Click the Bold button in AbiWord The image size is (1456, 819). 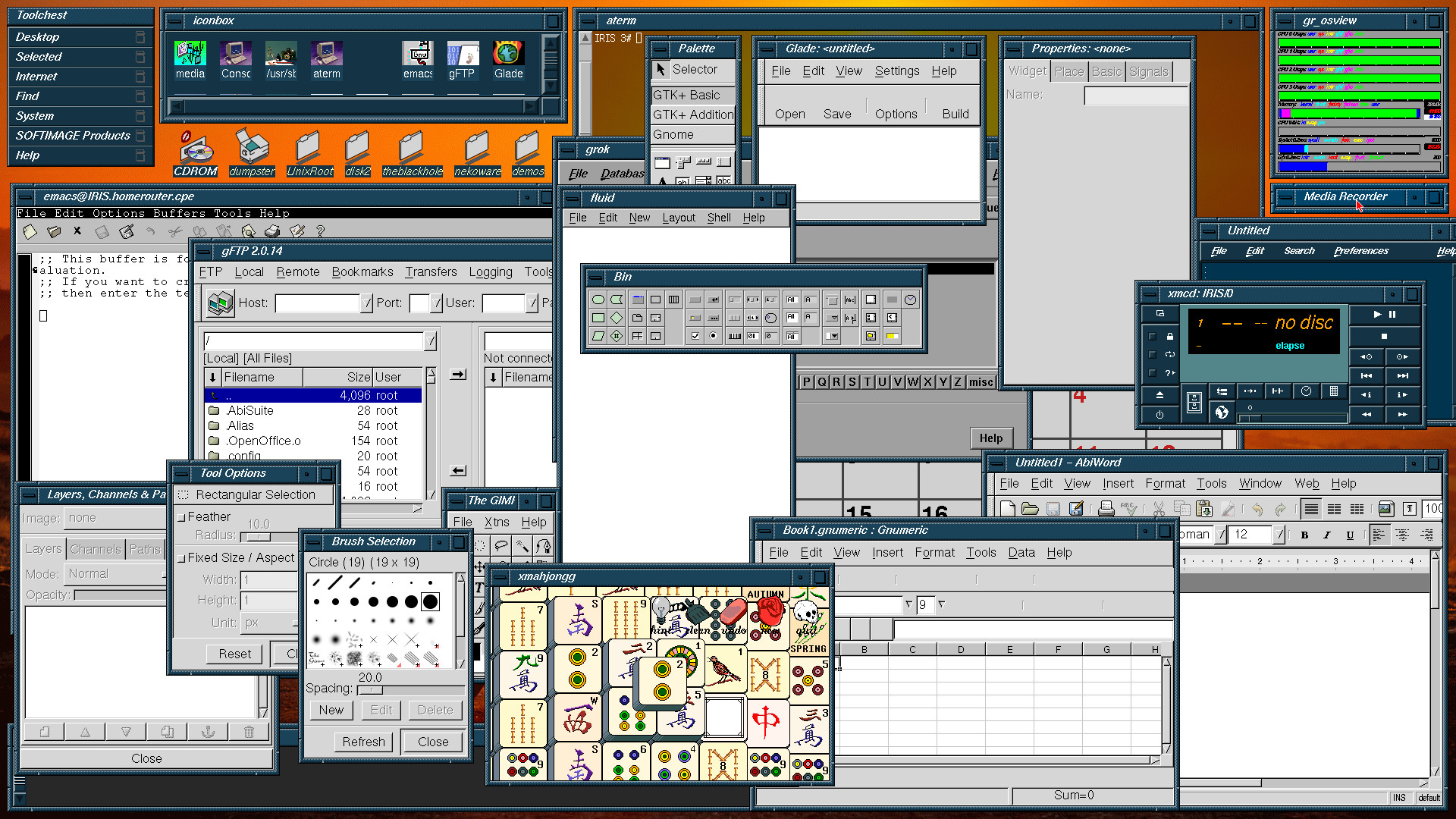pos(1304,535)
